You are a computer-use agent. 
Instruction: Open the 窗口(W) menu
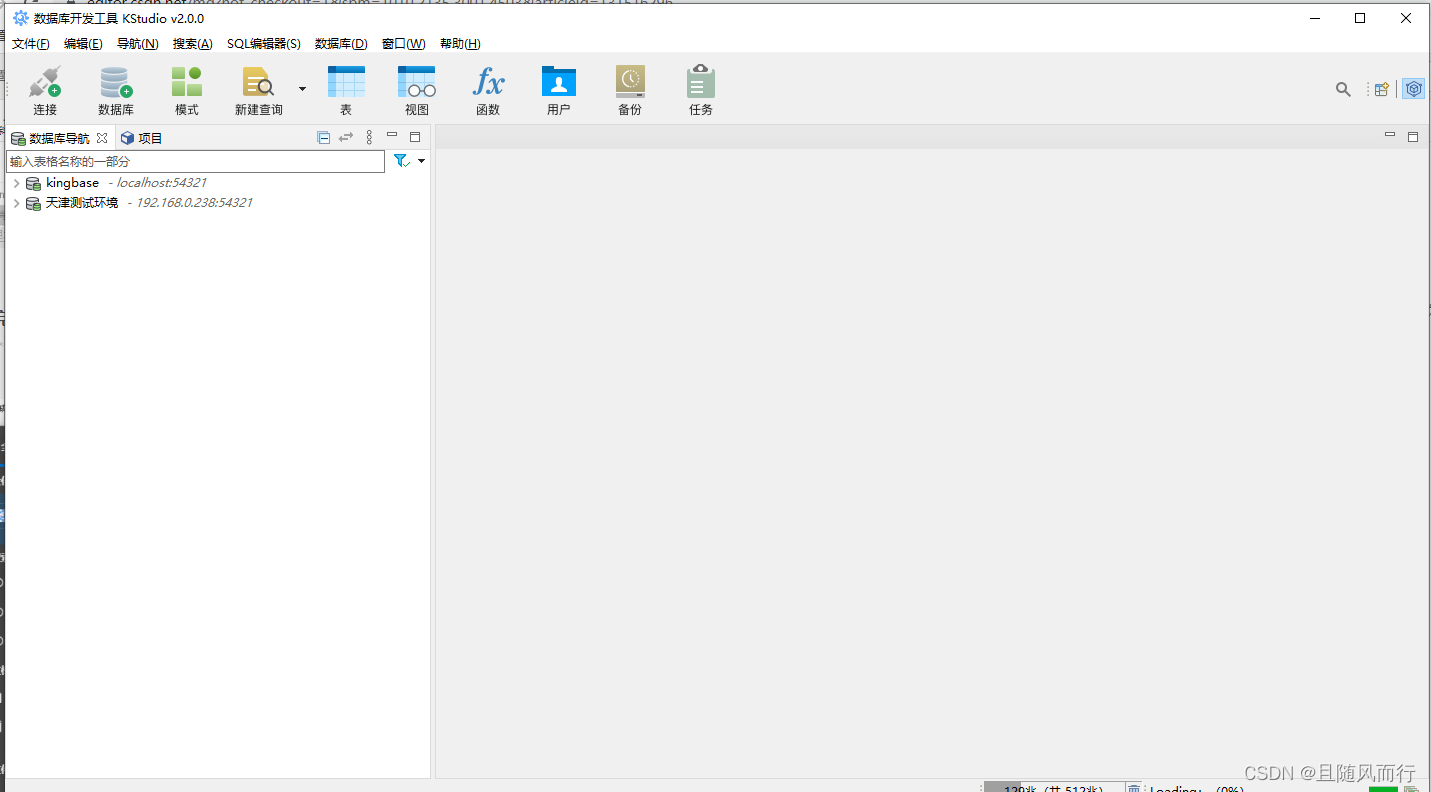403,44
